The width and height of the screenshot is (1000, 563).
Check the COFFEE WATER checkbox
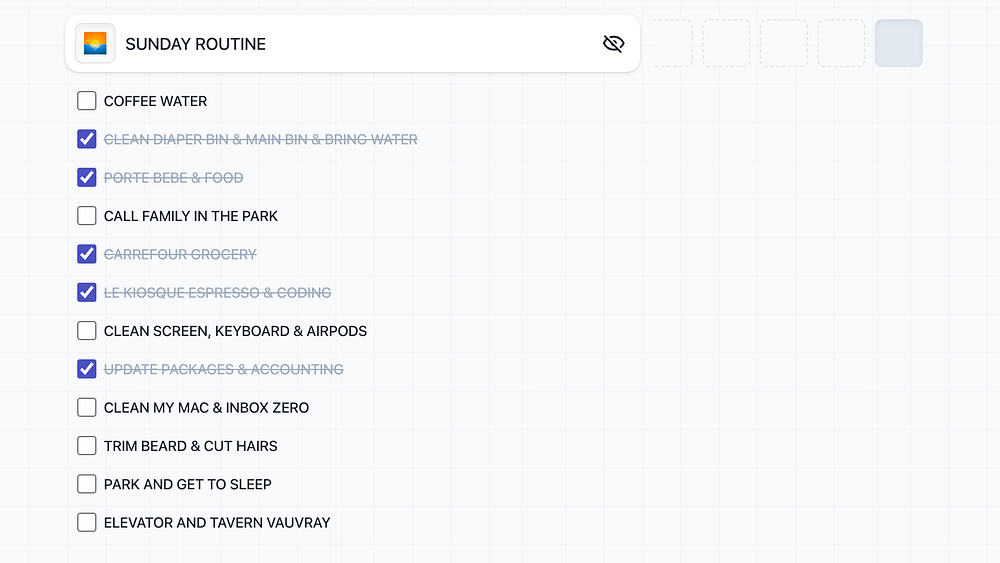point(87,101)
